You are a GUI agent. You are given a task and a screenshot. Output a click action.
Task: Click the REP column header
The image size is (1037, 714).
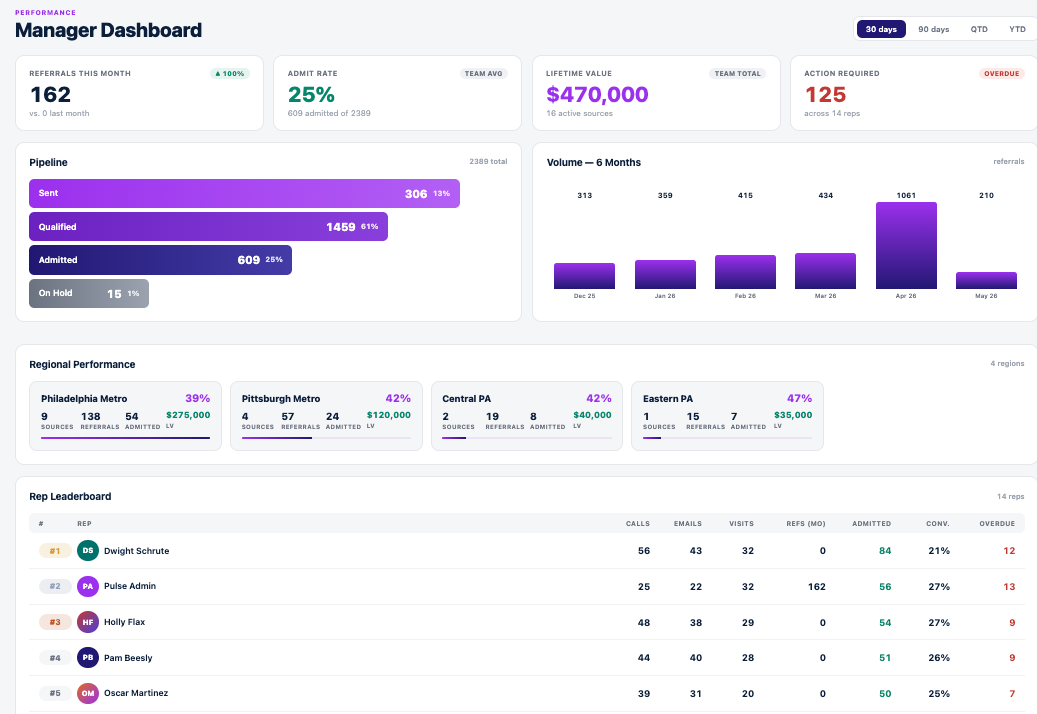pos(84,524)
